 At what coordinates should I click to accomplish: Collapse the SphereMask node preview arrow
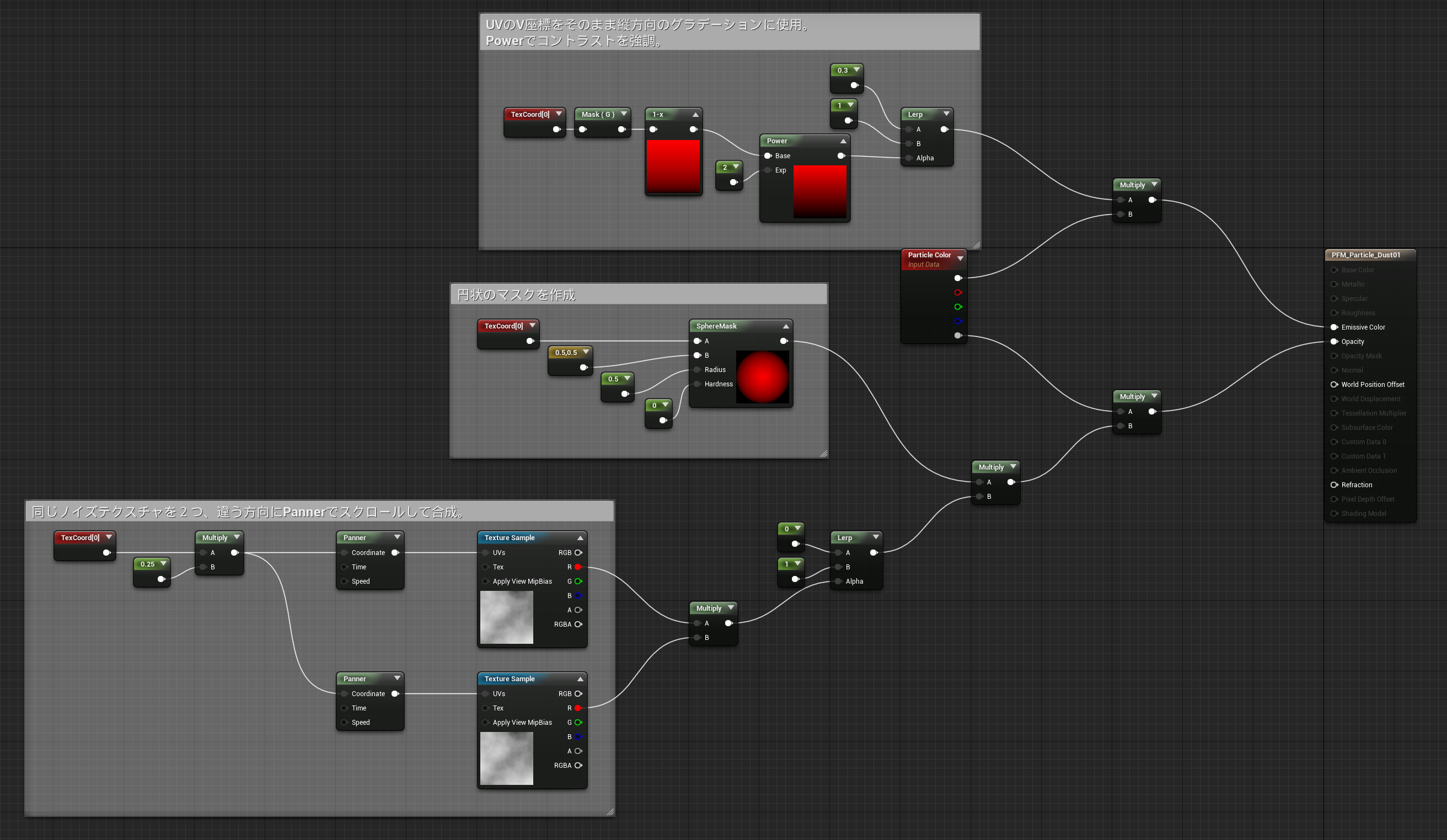tap(785, 326)
